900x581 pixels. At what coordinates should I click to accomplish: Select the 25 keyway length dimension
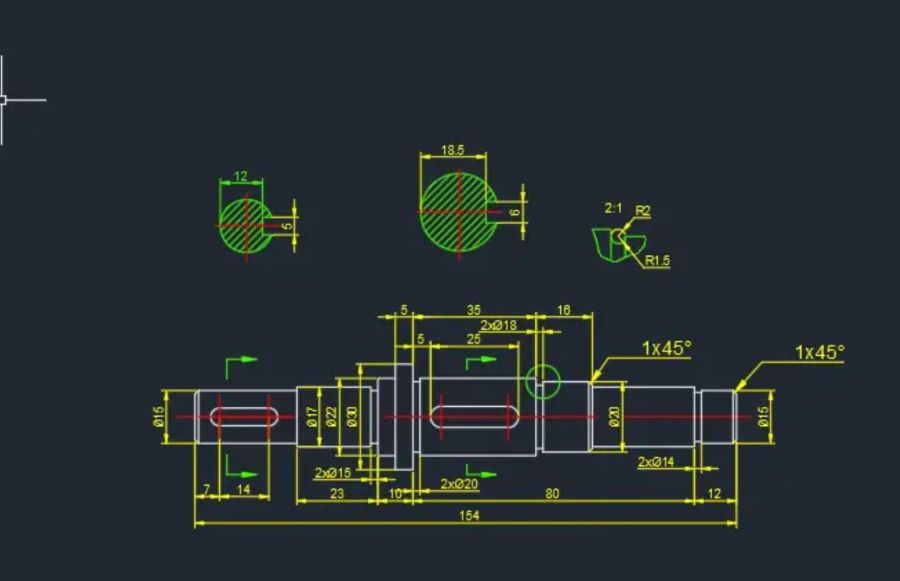[474, 339]
